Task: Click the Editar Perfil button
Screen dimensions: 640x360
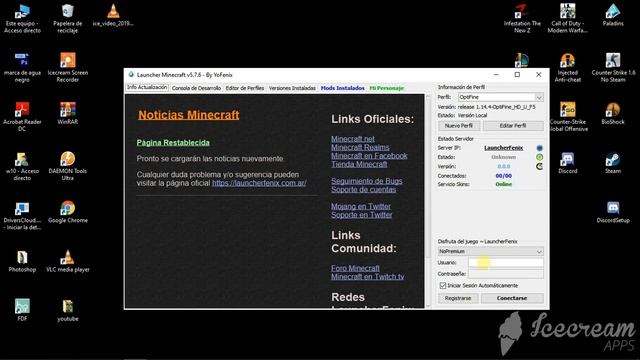Action: 513,126
